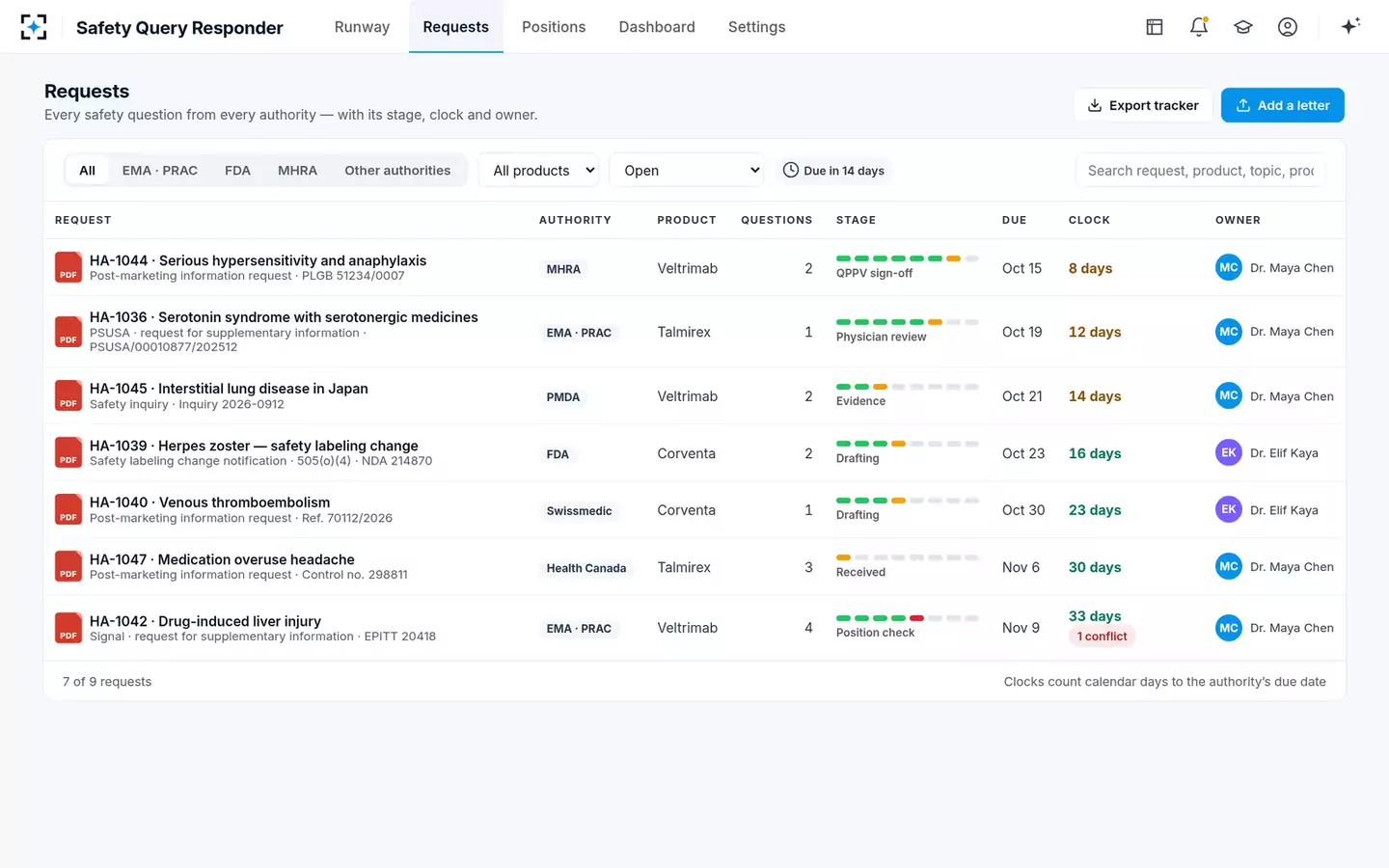Click the Add a letter button

pyautogui.click(x=1283, y=105)
